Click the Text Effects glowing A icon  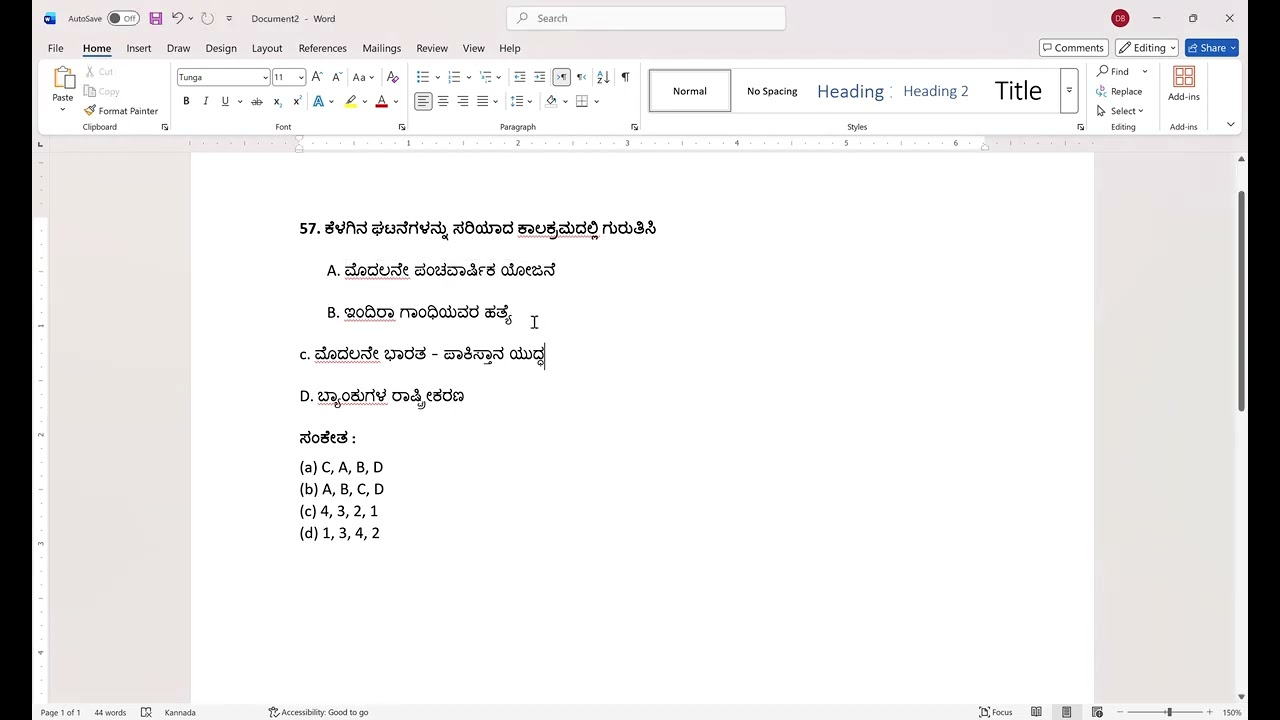click(318, 101)
